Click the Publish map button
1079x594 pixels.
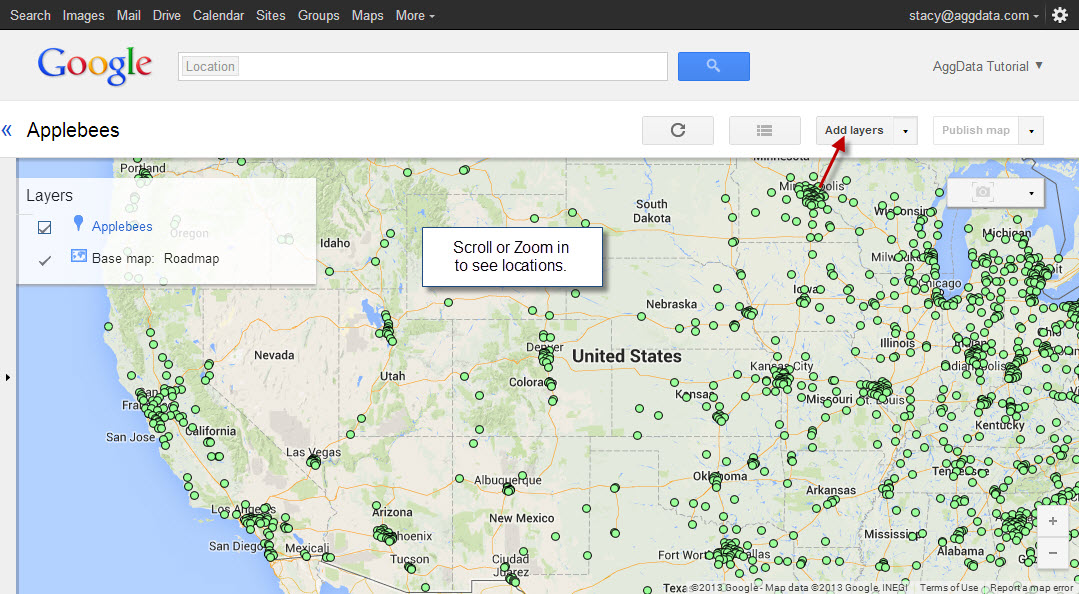pyautogui.click(x=976, y=130)
